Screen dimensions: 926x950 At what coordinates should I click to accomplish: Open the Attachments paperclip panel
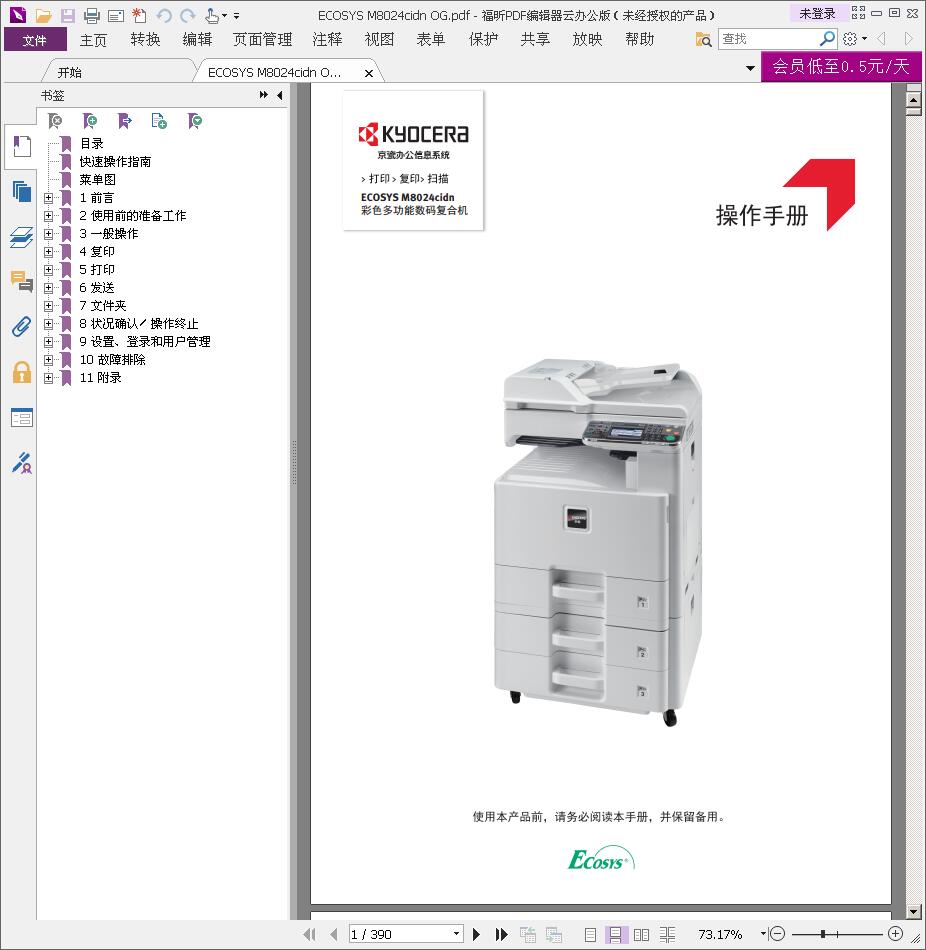[x=22, y=327]
